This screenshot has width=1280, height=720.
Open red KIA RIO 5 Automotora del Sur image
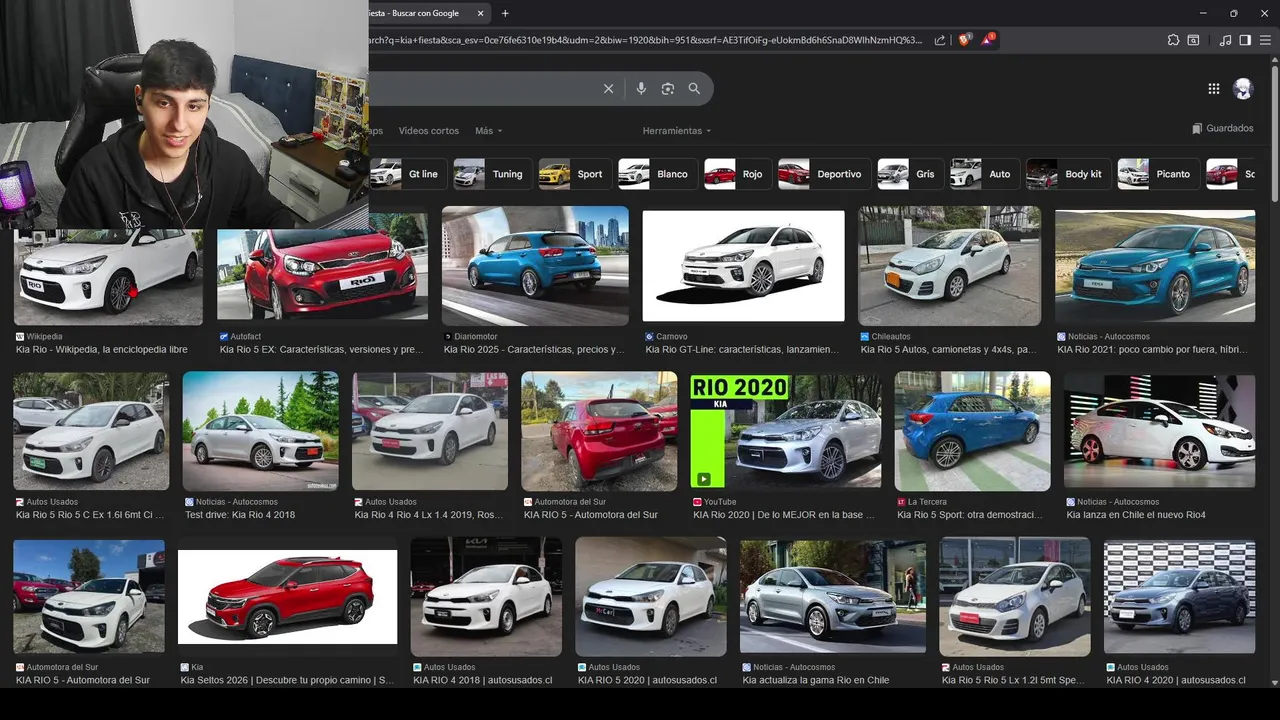coord(599,431)
